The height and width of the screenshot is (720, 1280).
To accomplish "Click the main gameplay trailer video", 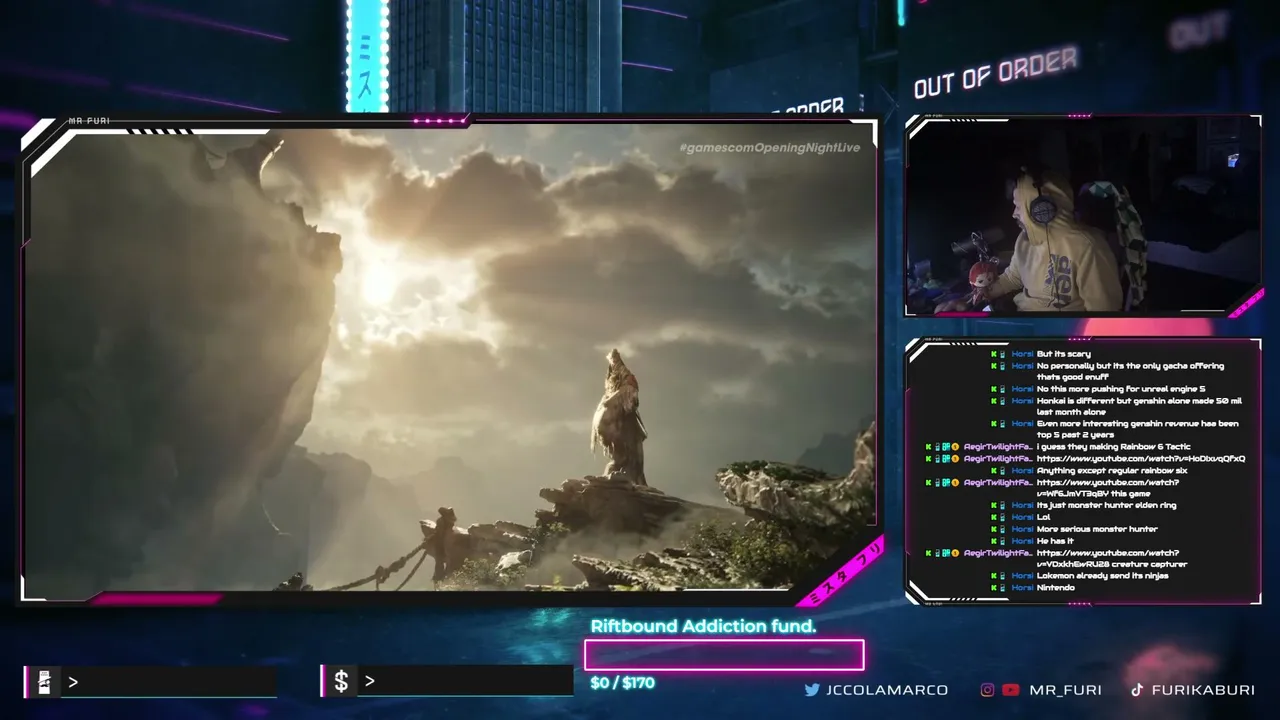I will [450, 360].
